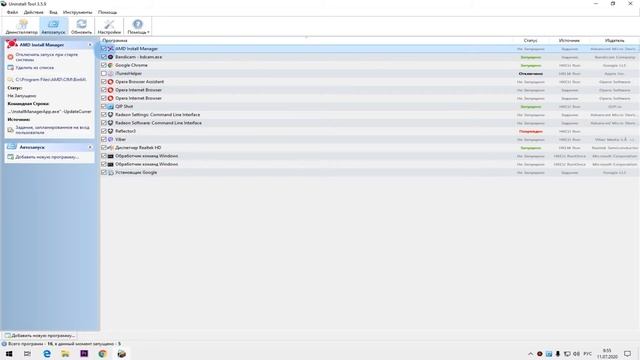Open the Помощь toolbar dropdown arrow
640x360 pixels.
(x=148, y=32)
